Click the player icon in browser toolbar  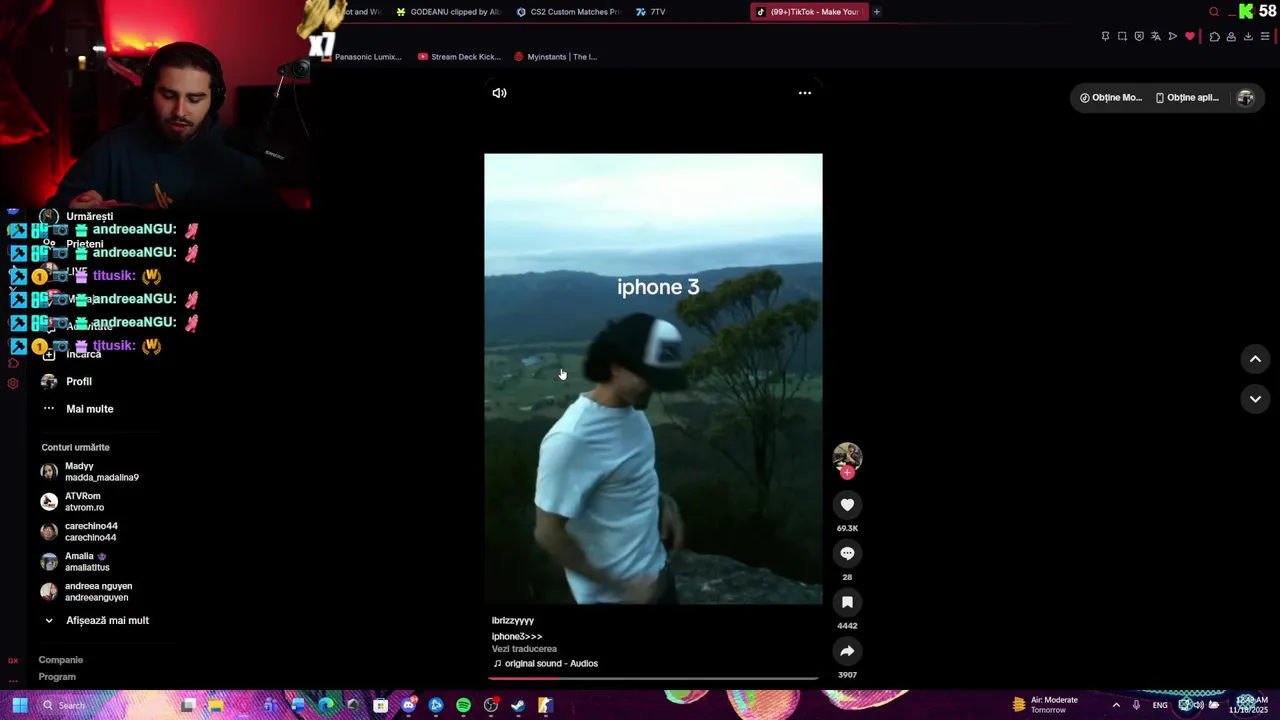[1173, 36]
